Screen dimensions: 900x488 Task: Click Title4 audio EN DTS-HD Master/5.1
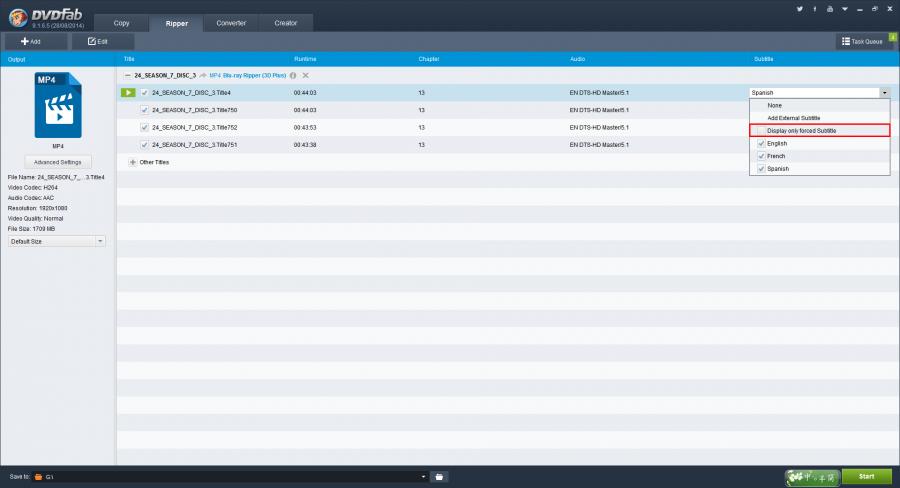(599, 92)
